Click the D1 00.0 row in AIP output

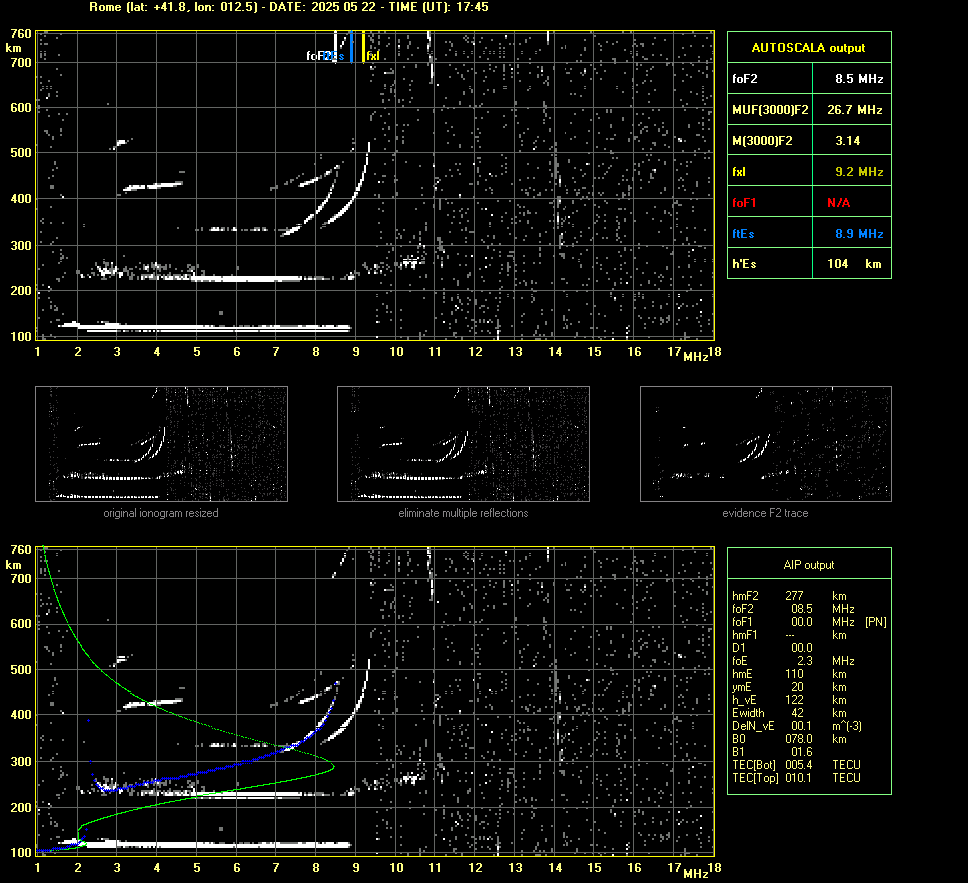pos(772,648)
